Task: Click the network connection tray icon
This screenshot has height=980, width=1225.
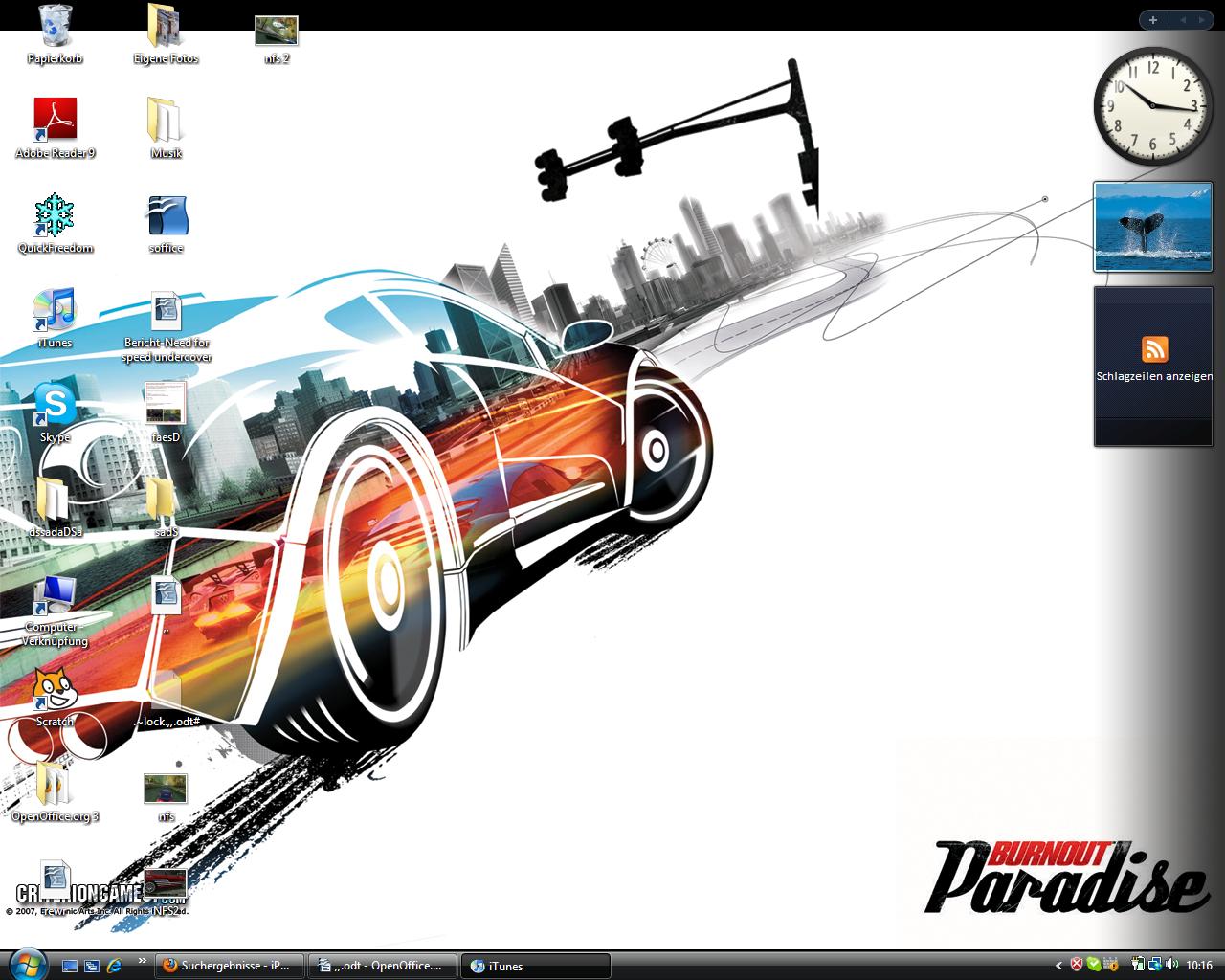Action: [1155, 965]
